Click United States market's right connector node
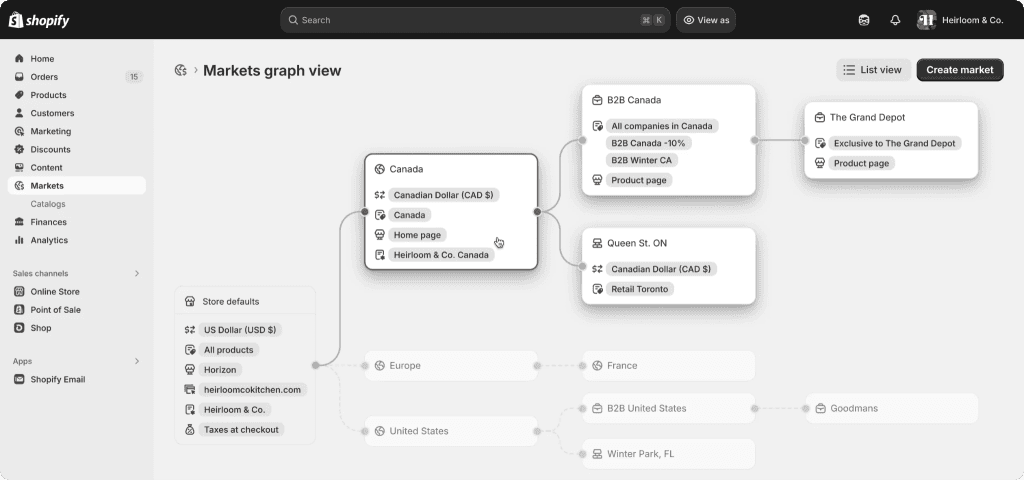 537,431
